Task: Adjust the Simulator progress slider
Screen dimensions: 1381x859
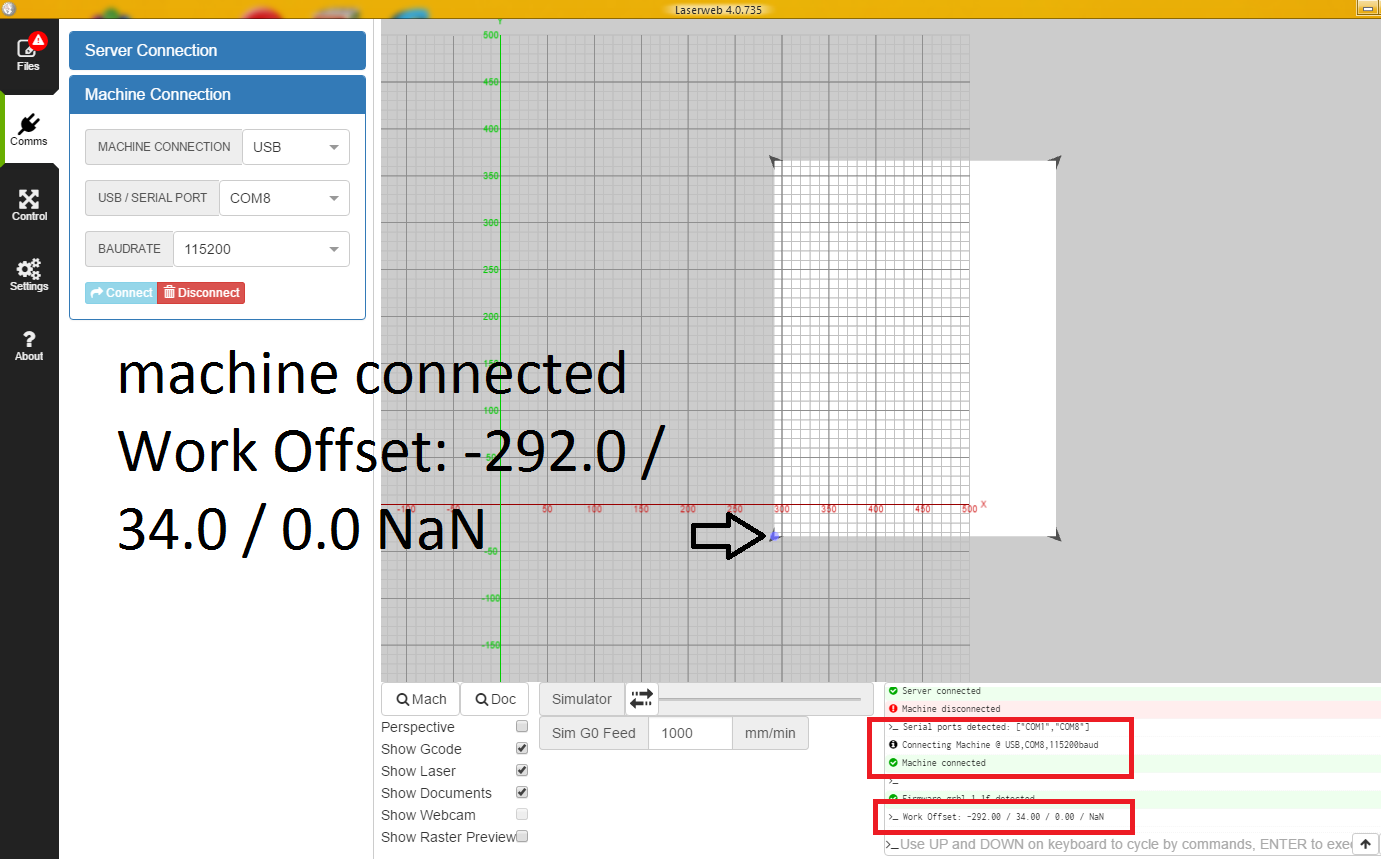Action: click(x=760, y=699)
